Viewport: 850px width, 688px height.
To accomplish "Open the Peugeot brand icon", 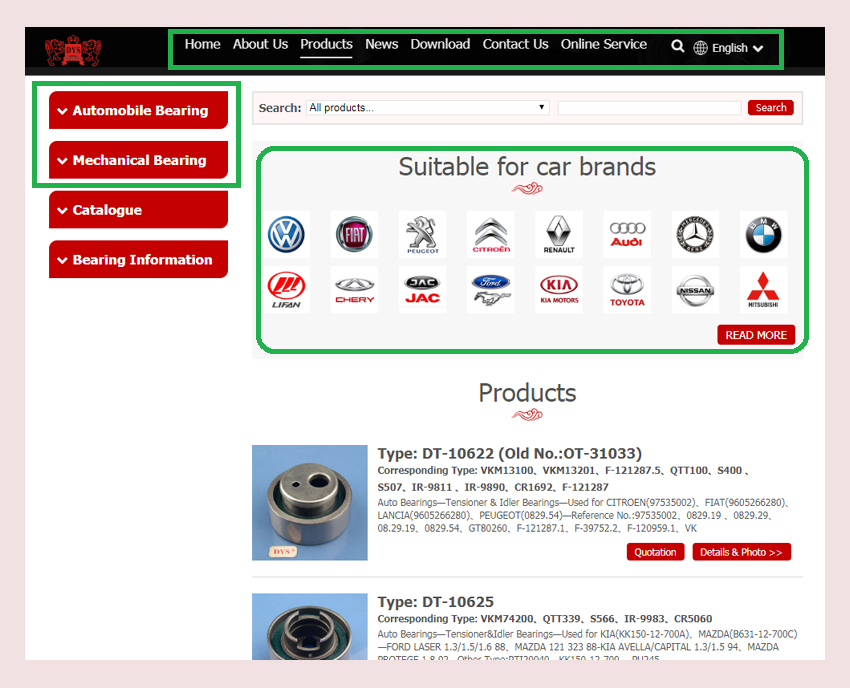I will [422, 235].
